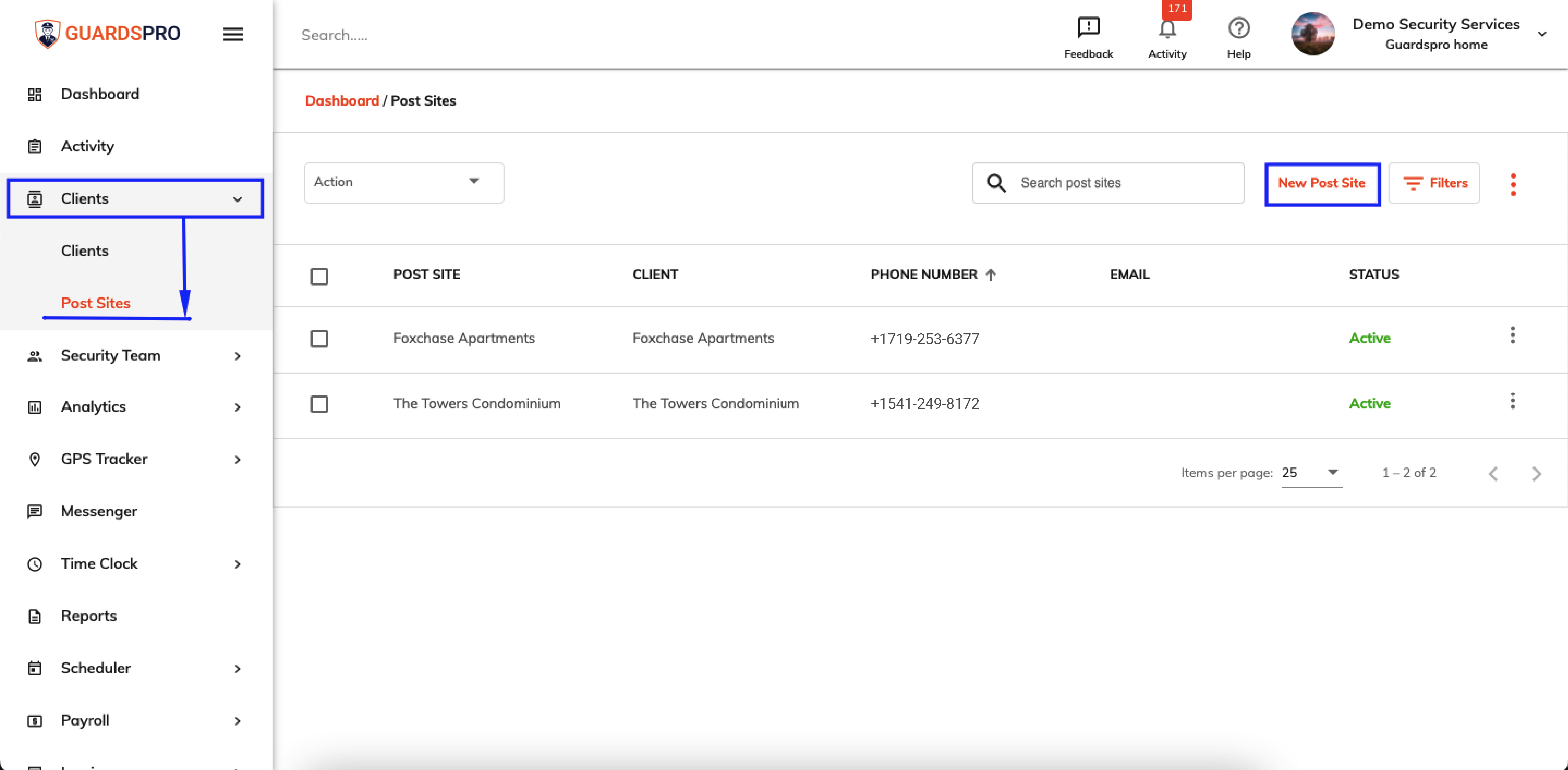Toggle the hamburger menu icon

233,34
